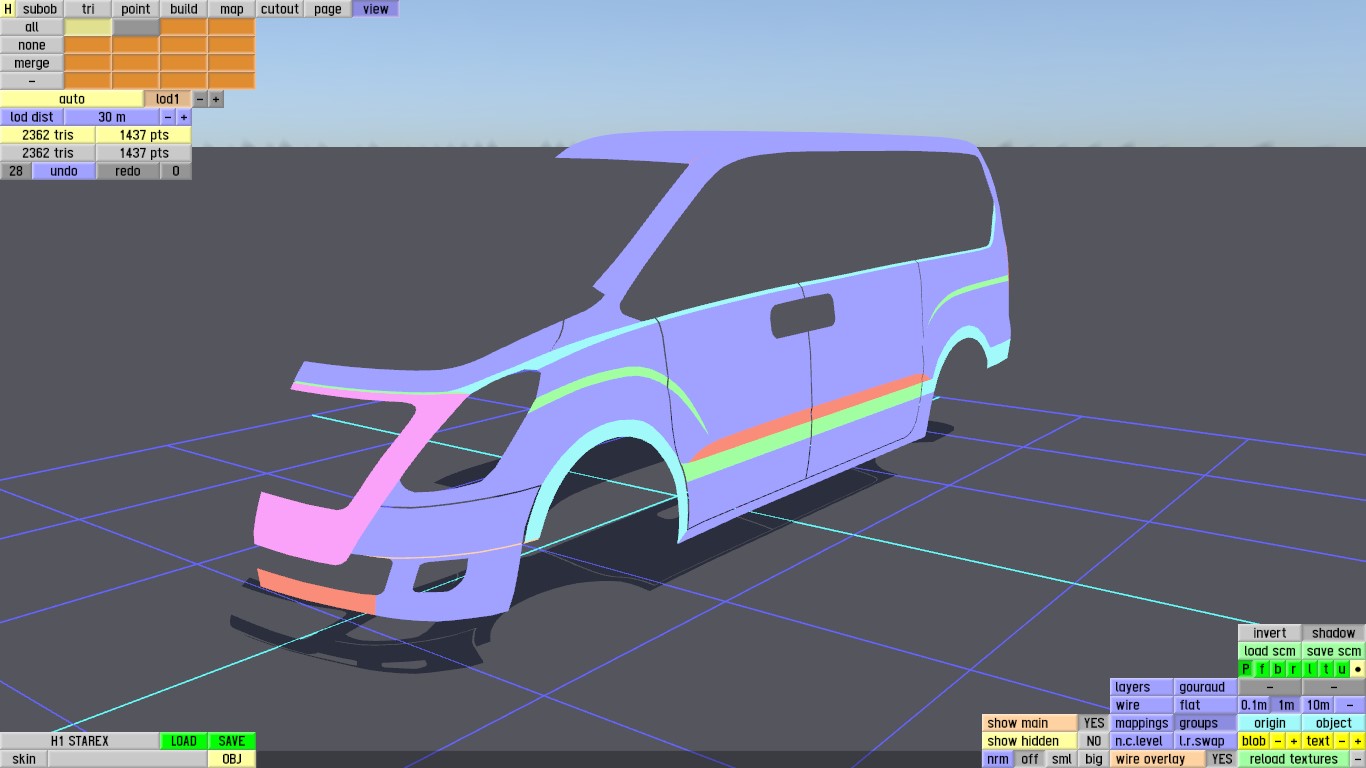Increase the lod dist value
This screenshot has height=768, width=1366.
[184, 117]
